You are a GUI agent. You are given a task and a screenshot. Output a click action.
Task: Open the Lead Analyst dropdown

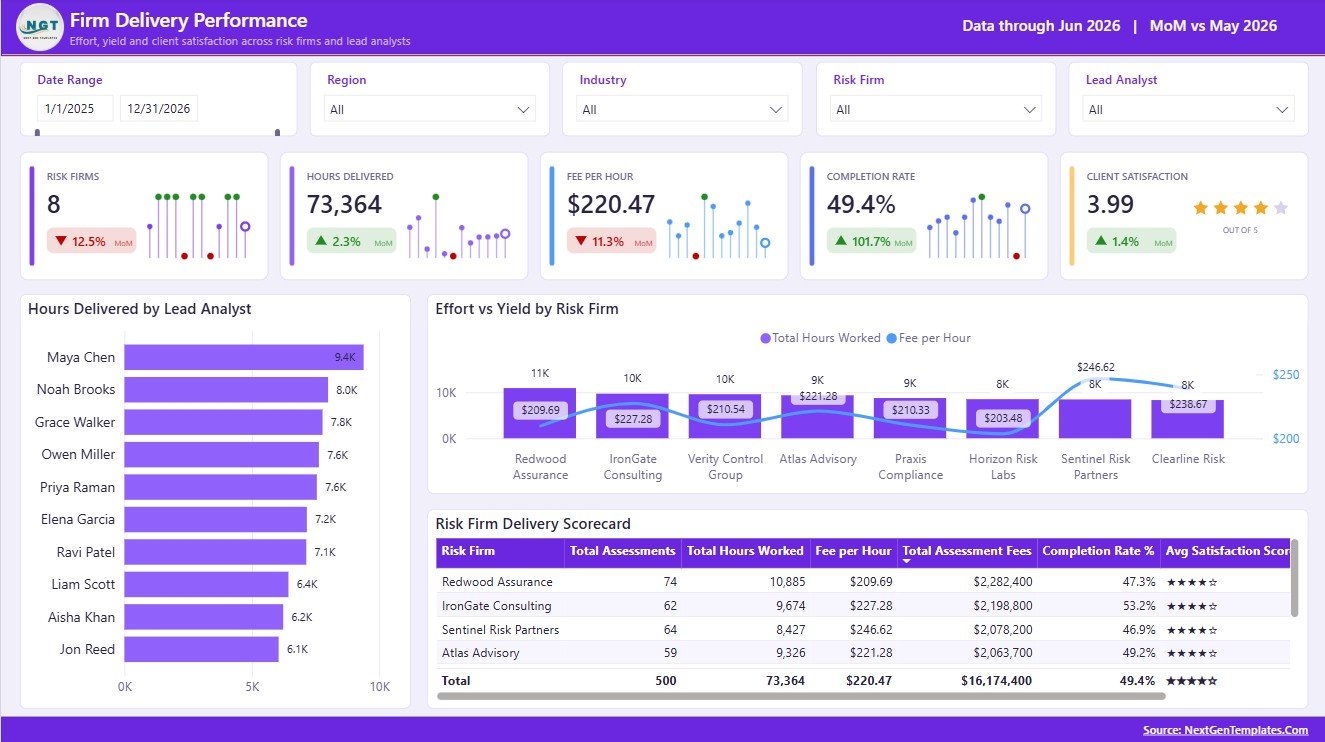coord(1189,109)
